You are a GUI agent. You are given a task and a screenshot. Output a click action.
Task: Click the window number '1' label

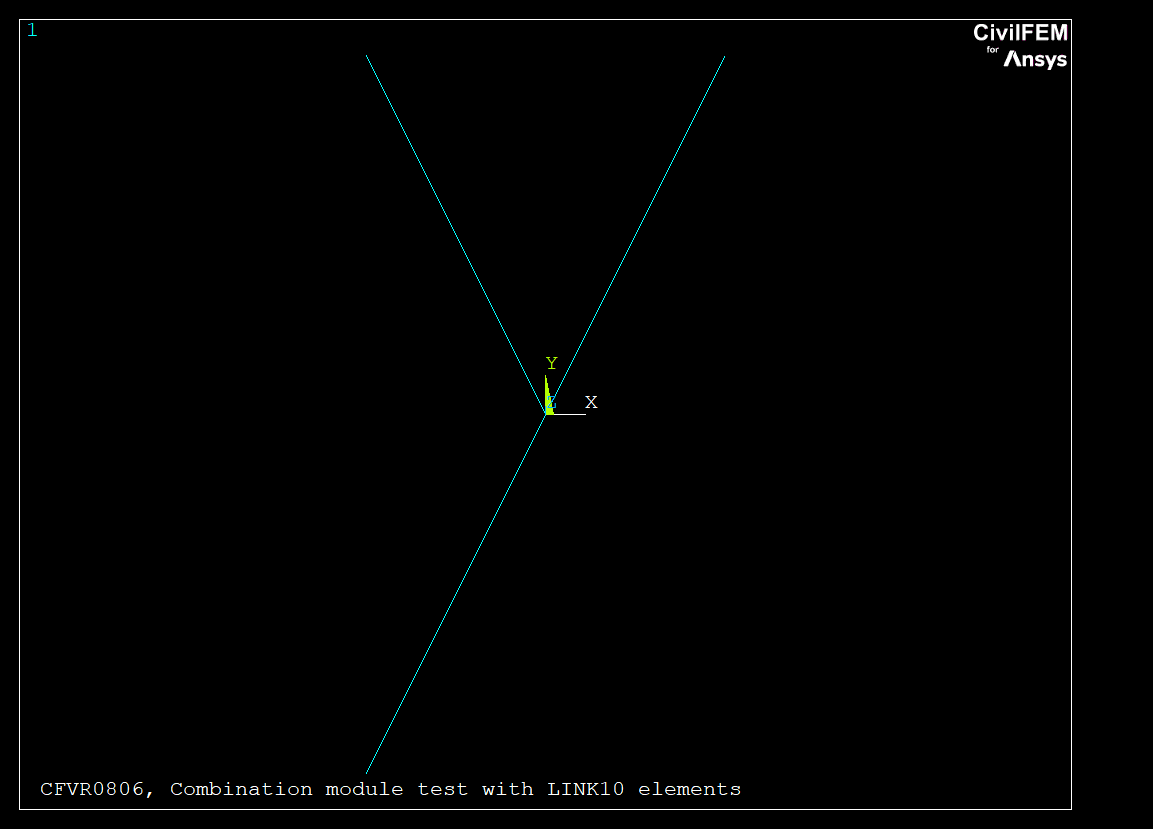point(32,30)
